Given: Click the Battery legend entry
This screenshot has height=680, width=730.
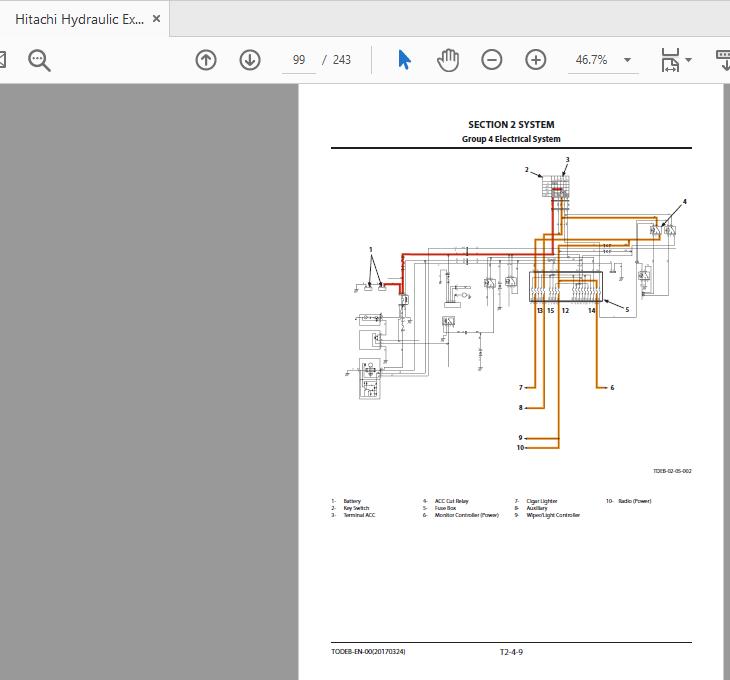Looking at the screenshot, I should tap(352, 501).
